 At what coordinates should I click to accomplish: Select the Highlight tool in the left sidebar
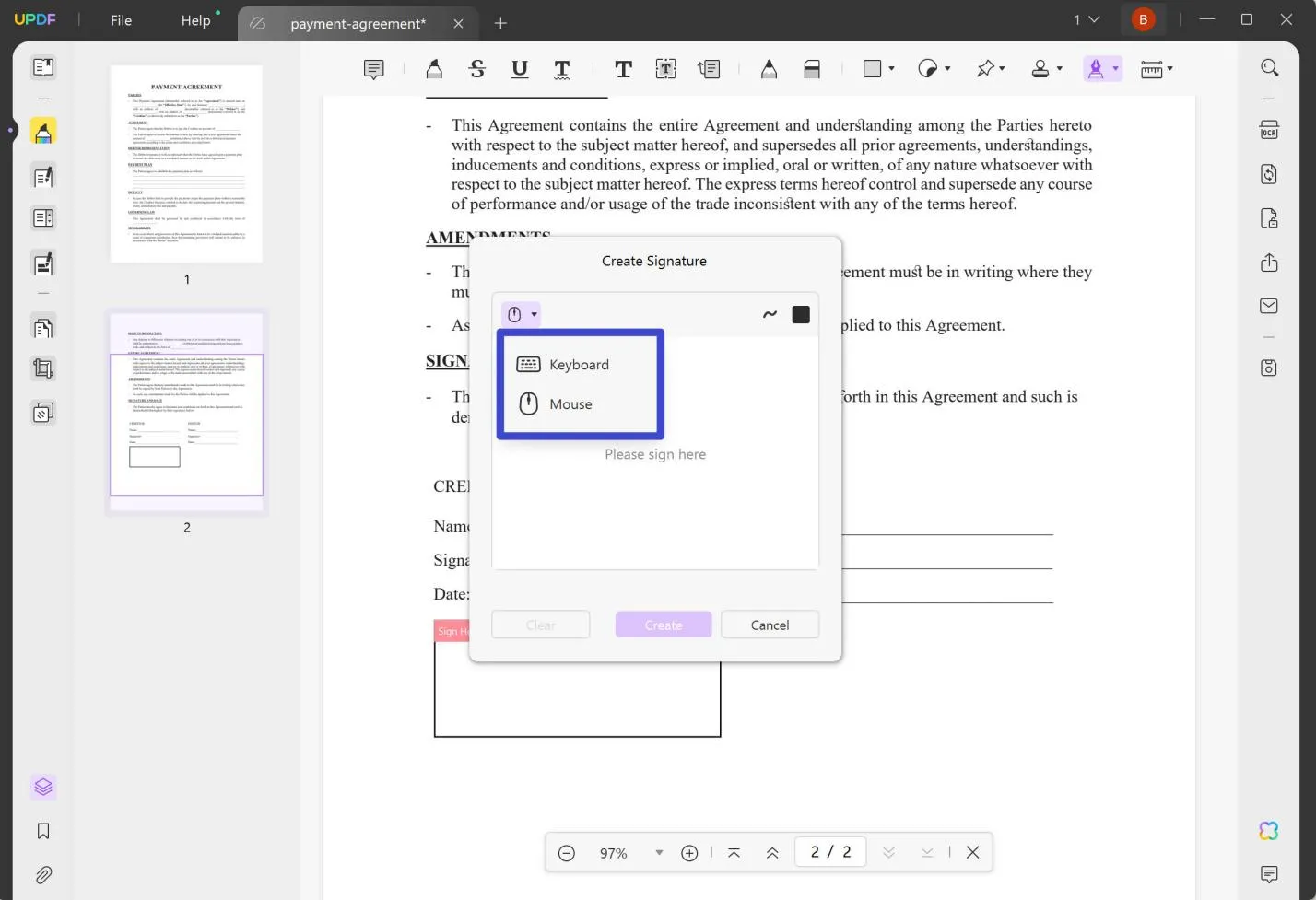pyautogui.click(x=43, y=131)
